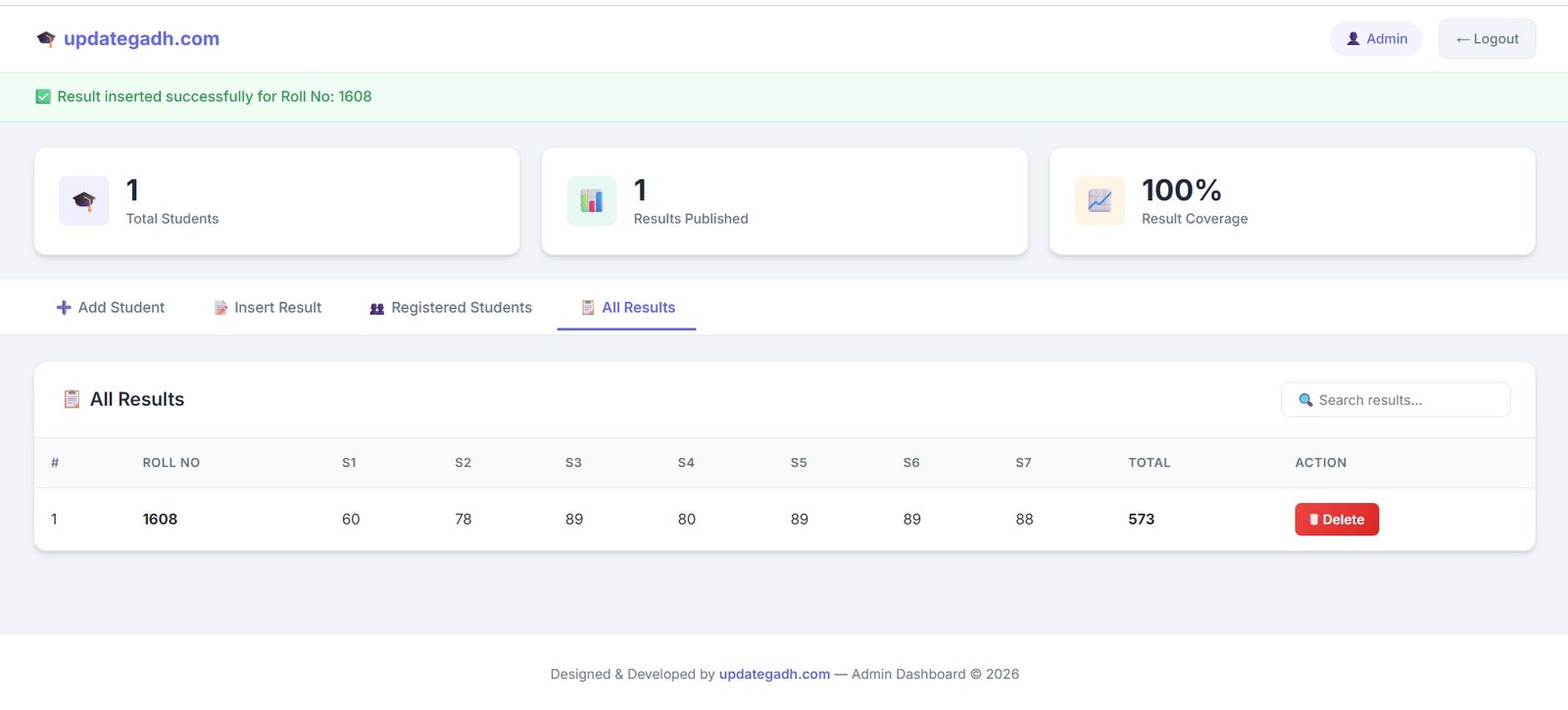This screenshot has height=710, width=1568.
Task: Open the Registered Students tab
Action: pyautogui.click(x=451, y=308)
